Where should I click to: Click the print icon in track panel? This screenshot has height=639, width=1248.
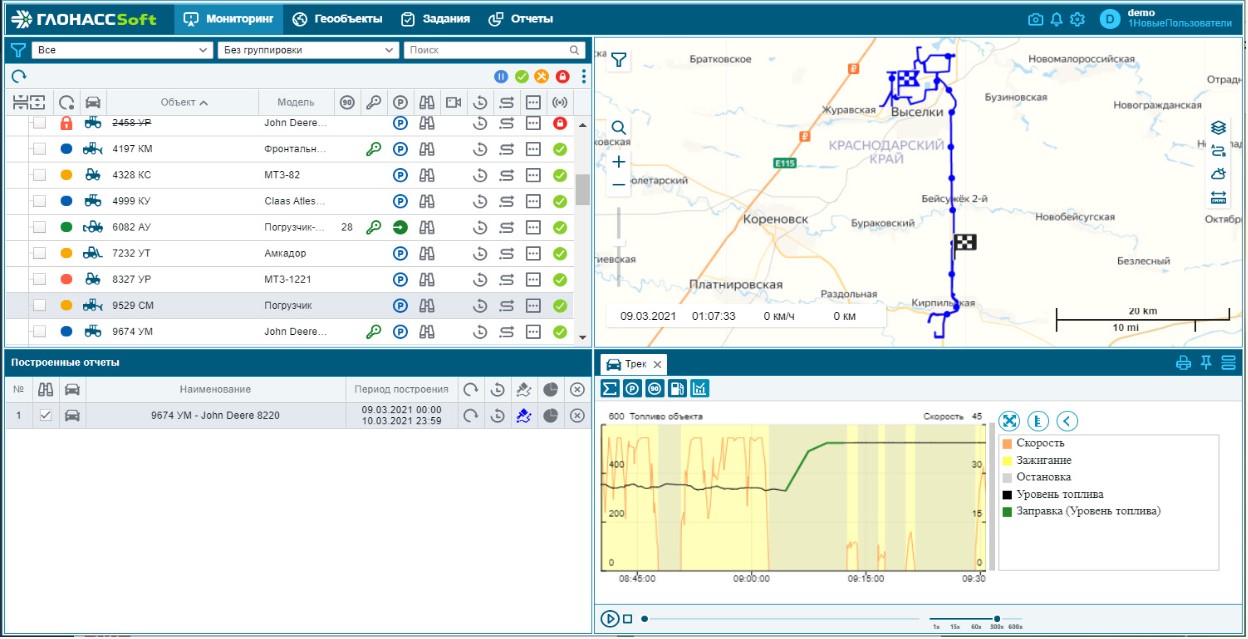[1183, 363]
